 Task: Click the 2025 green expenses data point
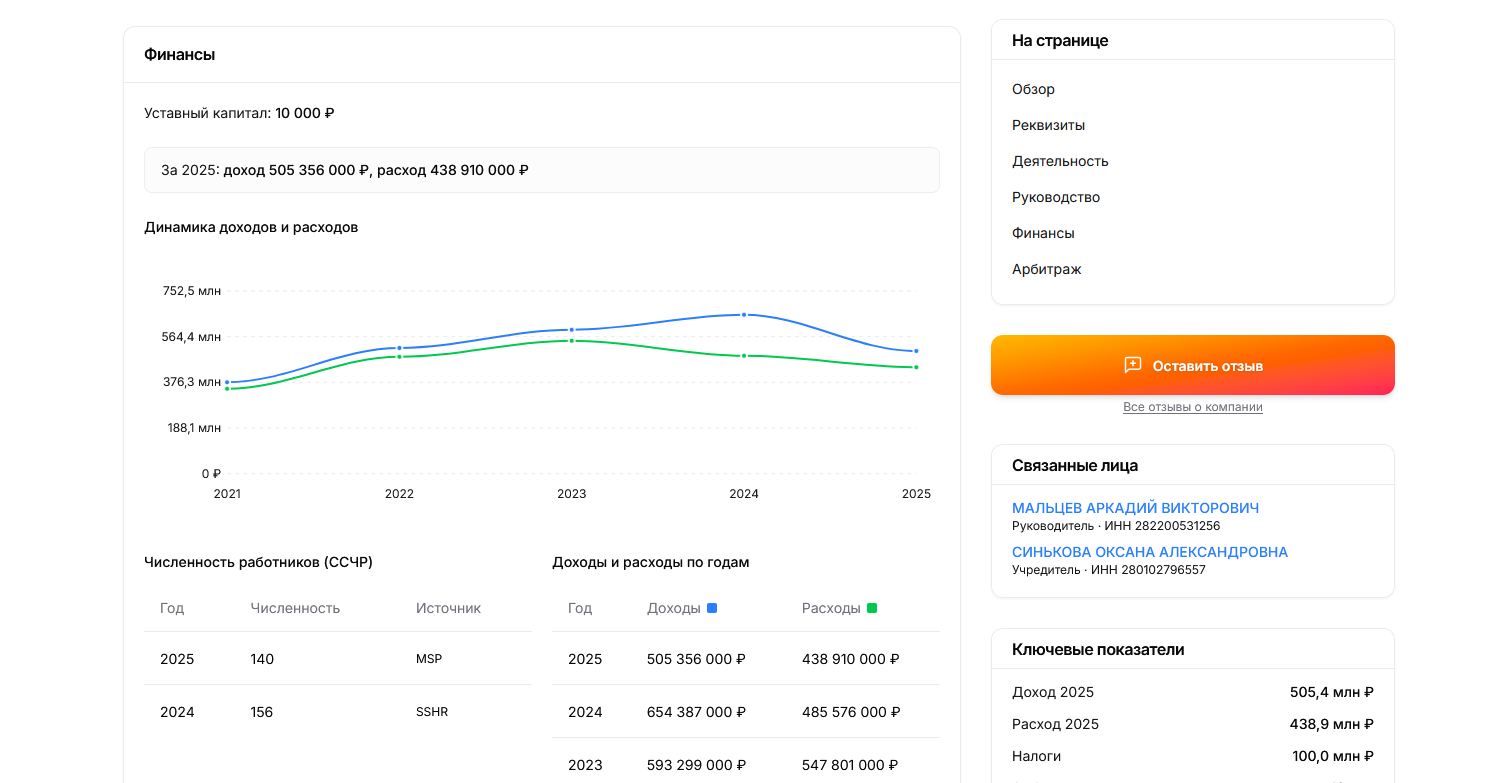916,367
